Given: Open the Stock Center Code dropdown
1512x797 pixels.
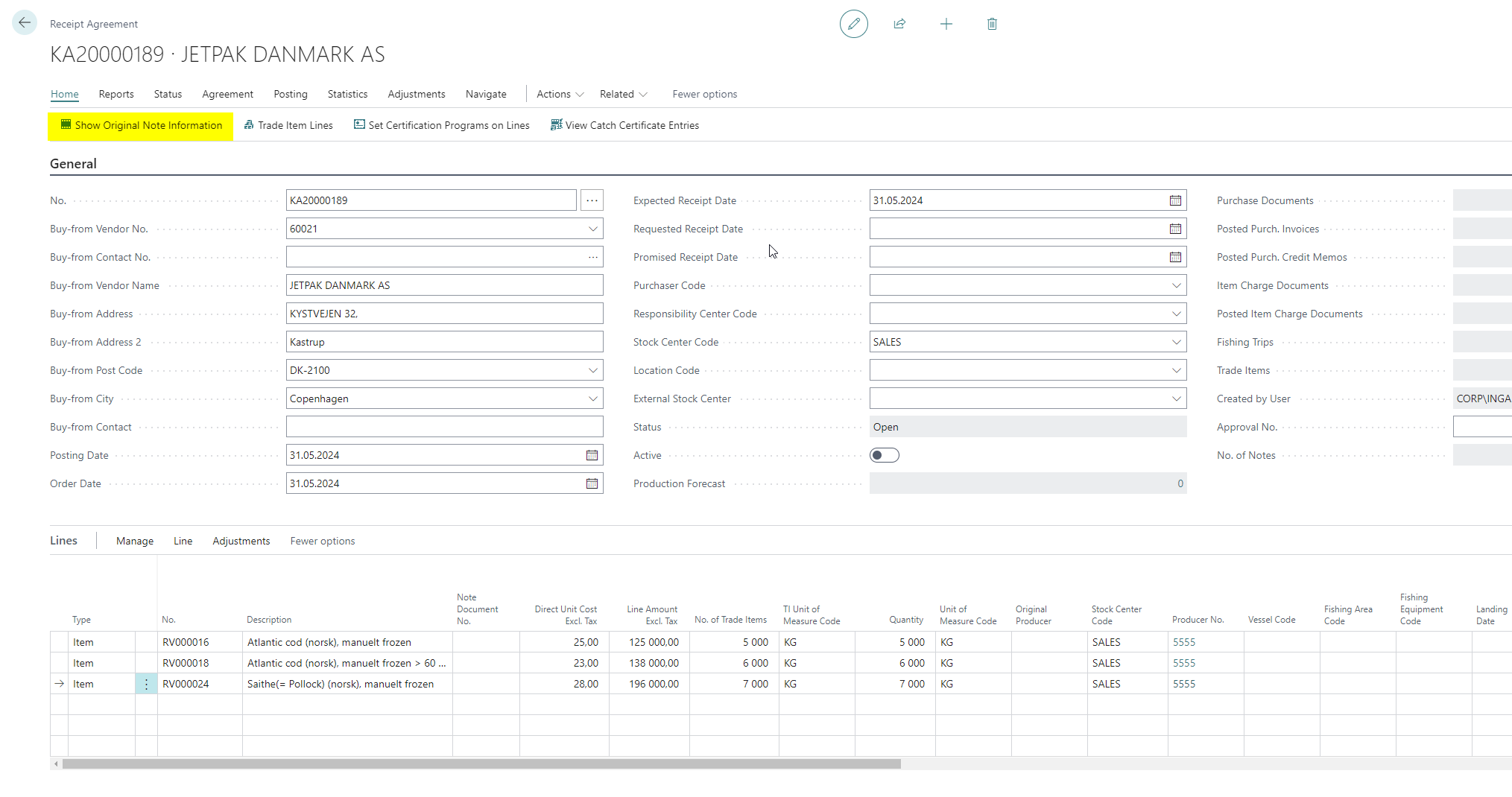Looking at the screenshot, I should 1176,342.
